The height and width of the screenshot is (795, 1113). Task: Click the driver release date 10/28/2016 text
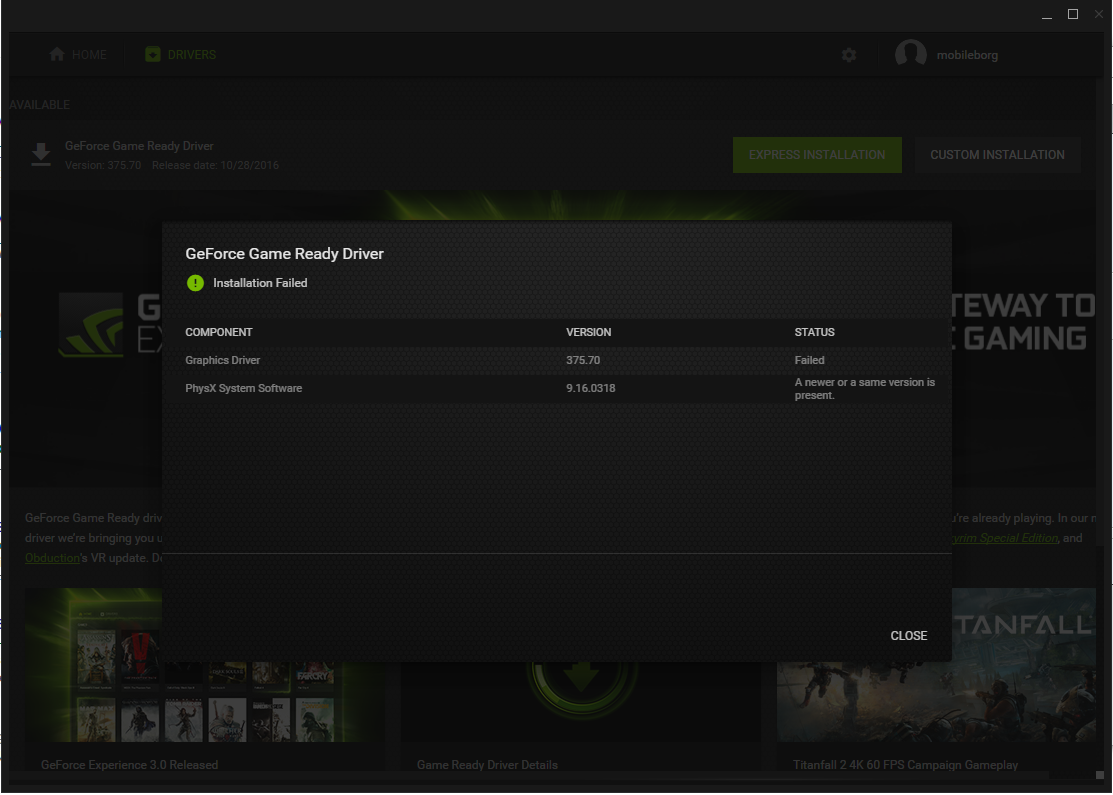(215, 165)
